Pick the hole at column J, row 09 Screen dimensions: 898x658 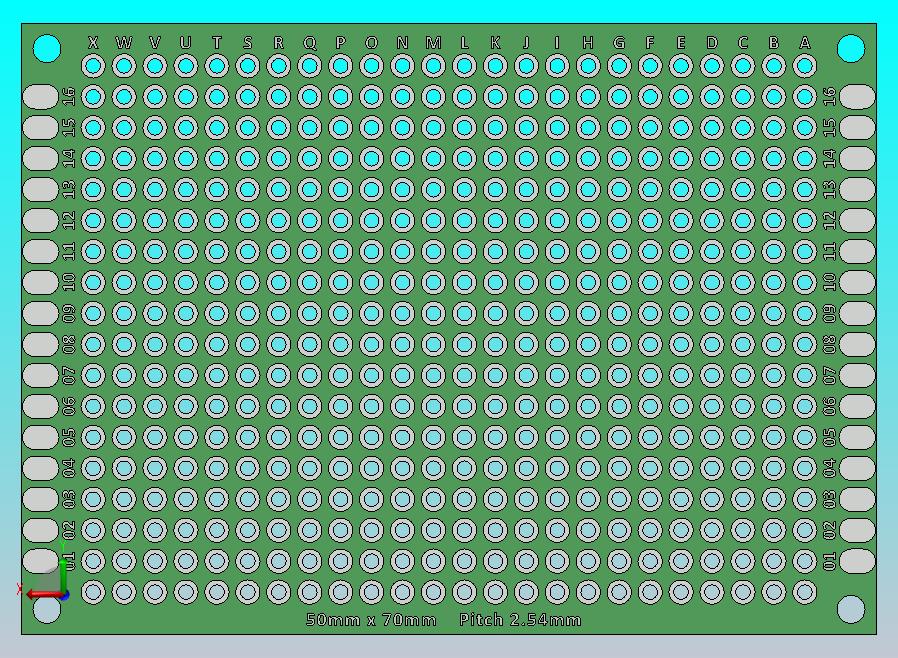click(526, 313)
